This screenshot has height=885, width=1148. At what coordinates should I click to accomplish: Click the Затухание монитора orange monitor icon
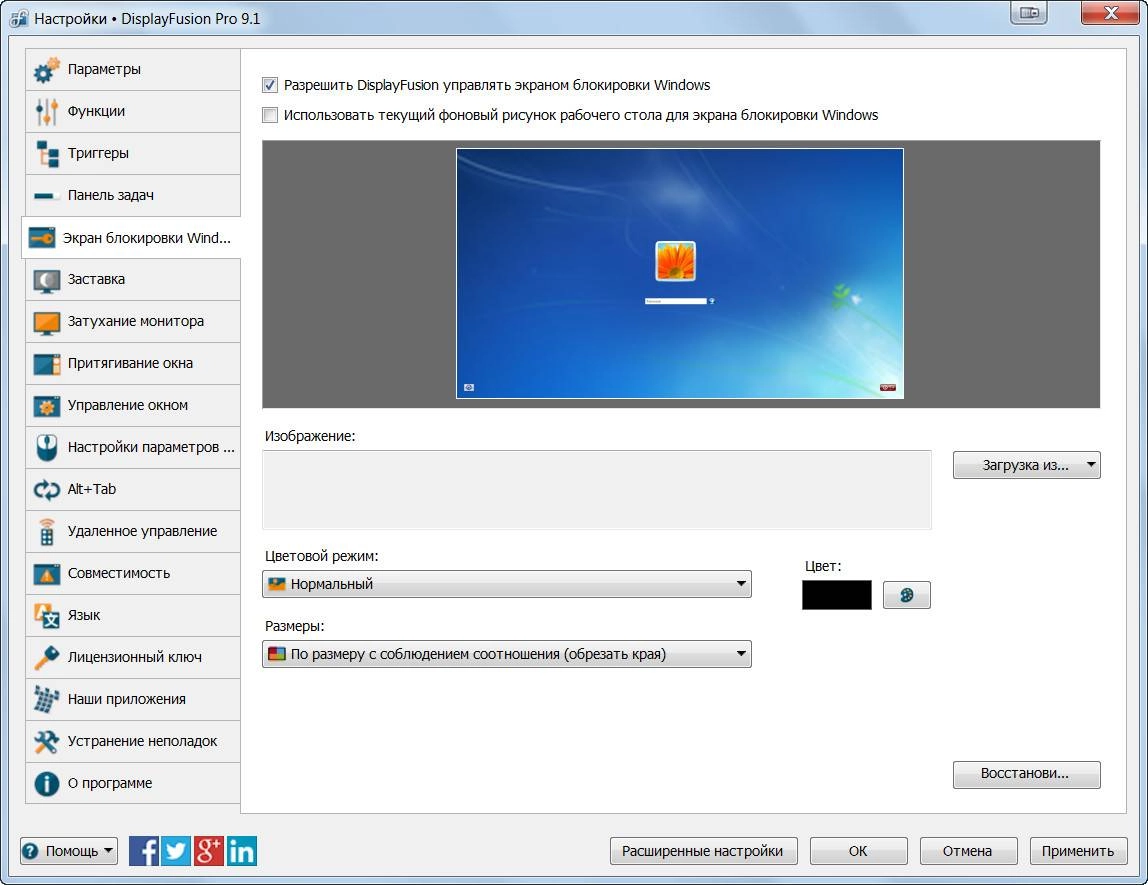pos(46,322)
